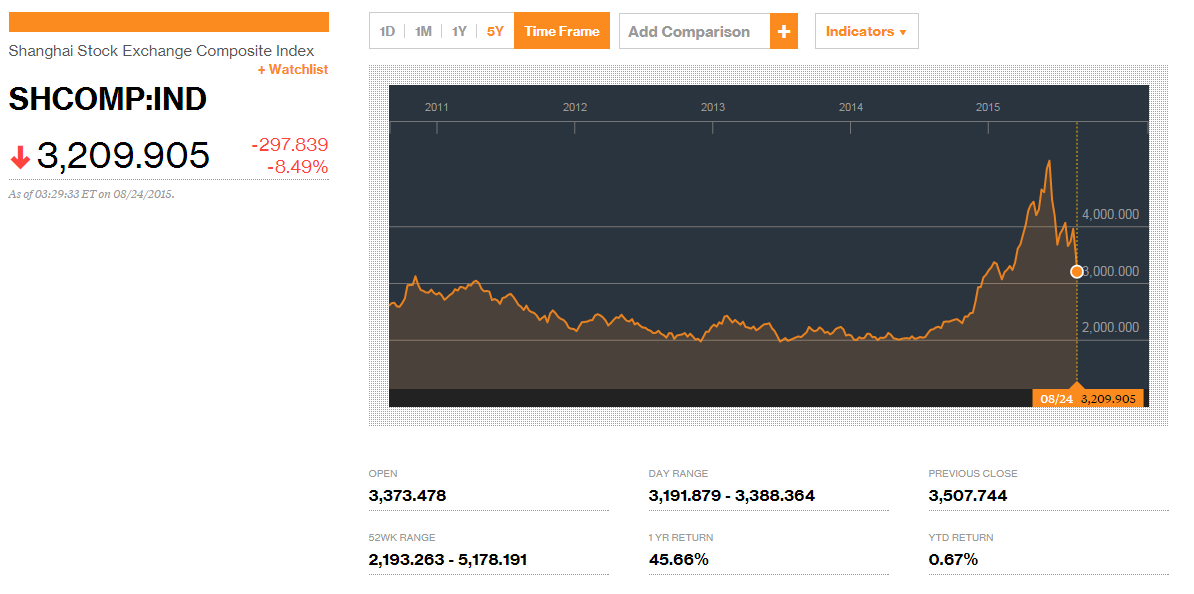Select the 1M time range tab

pos(423,31)
